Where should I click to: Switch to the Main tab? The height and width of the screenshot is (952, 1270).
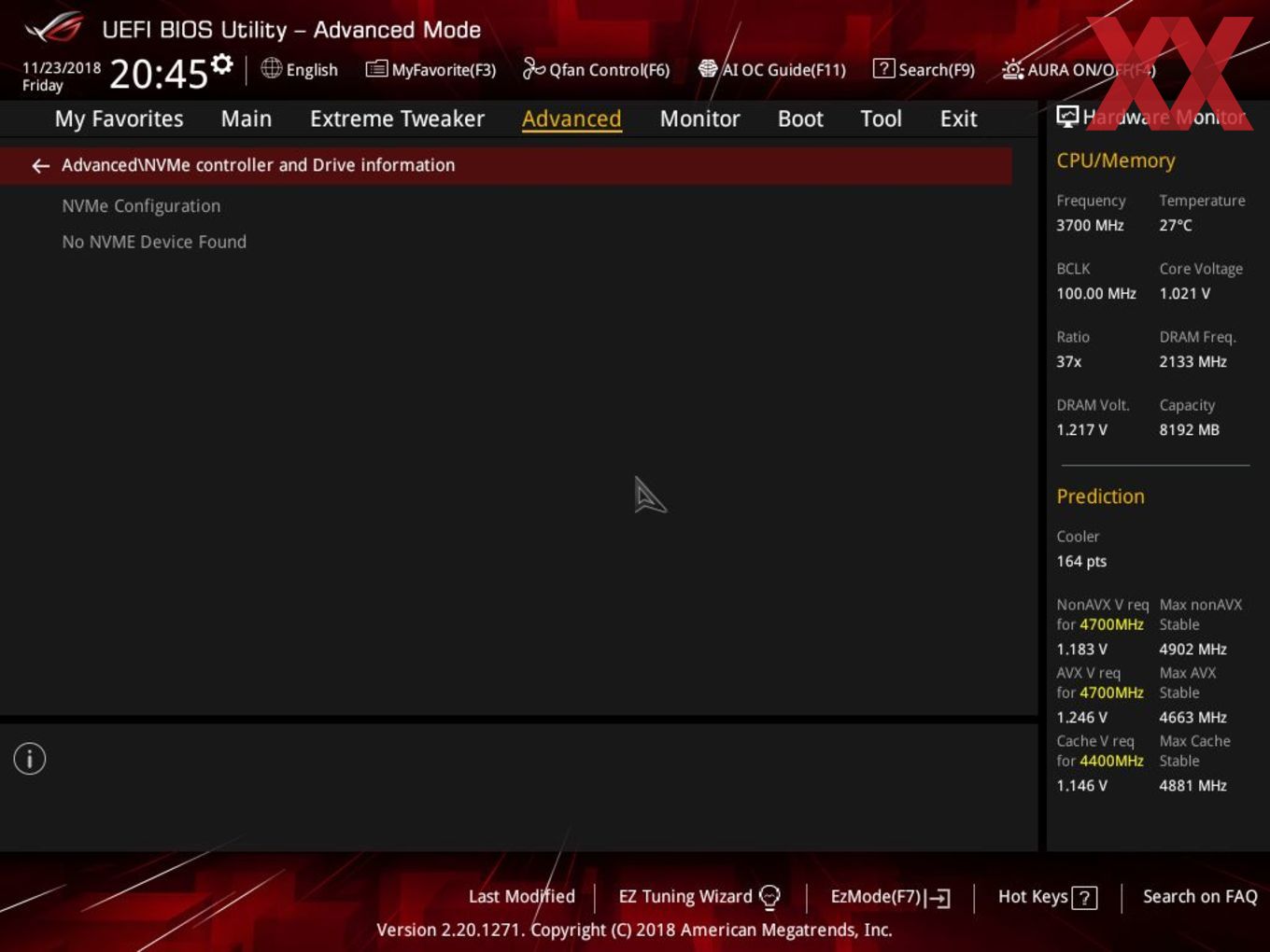coord(247,119)
